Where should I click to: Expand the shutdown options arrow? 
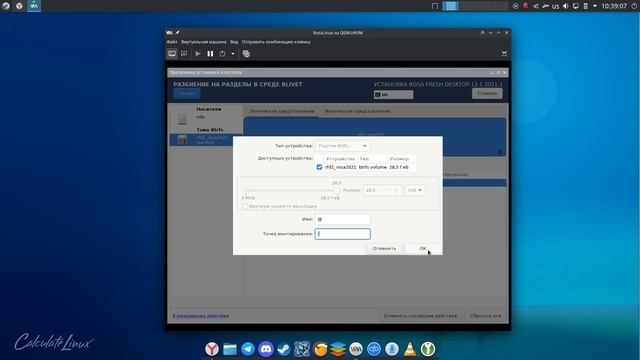[x=233, y=53]
